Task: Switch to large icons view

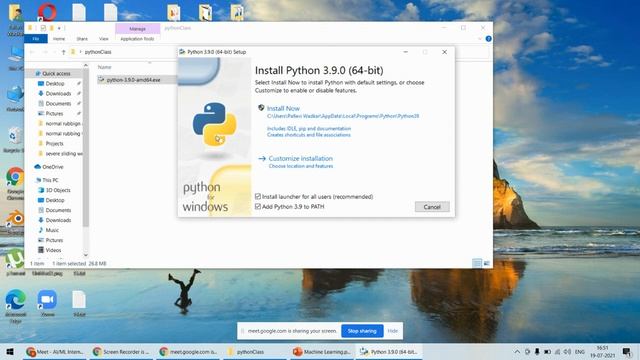Action: click(487, 263)
